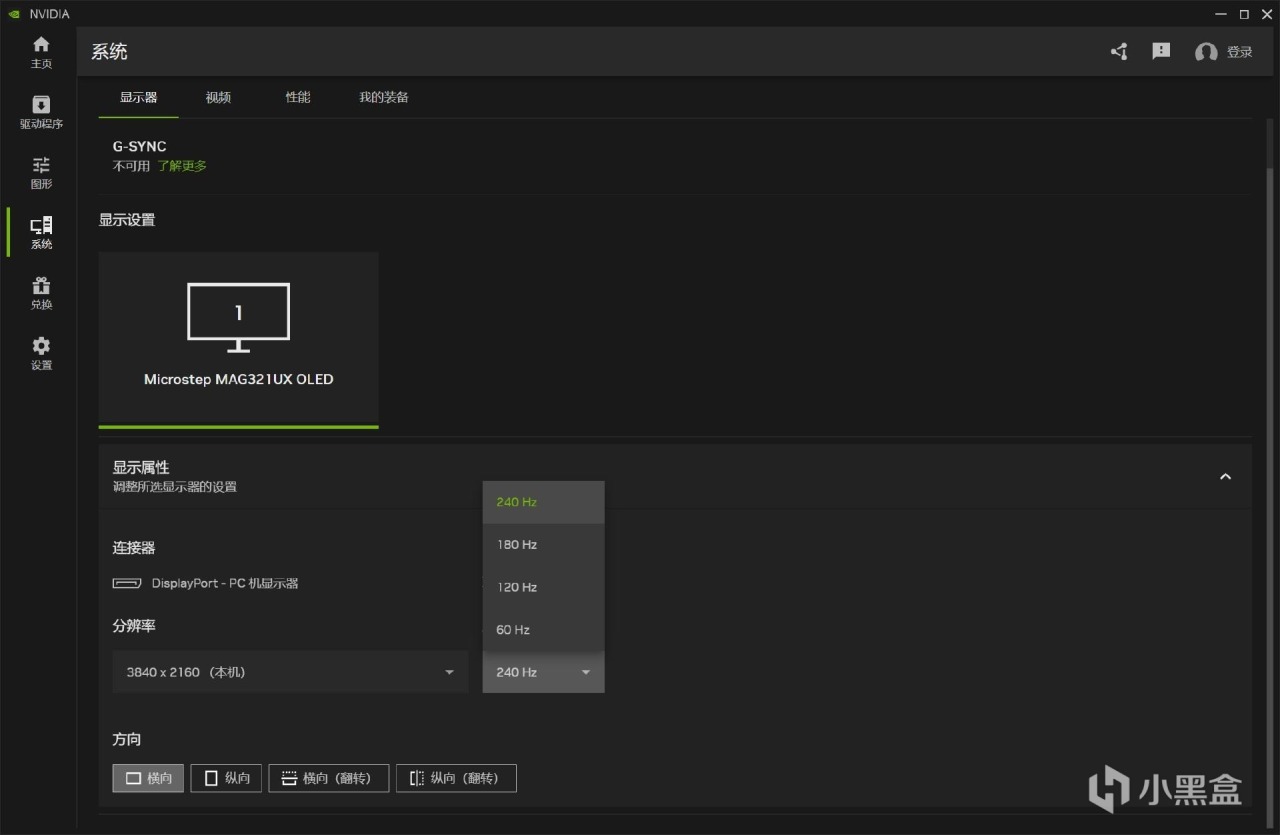Click the user avatar icon
The image size is (1280, 835).
[1206, 52]
